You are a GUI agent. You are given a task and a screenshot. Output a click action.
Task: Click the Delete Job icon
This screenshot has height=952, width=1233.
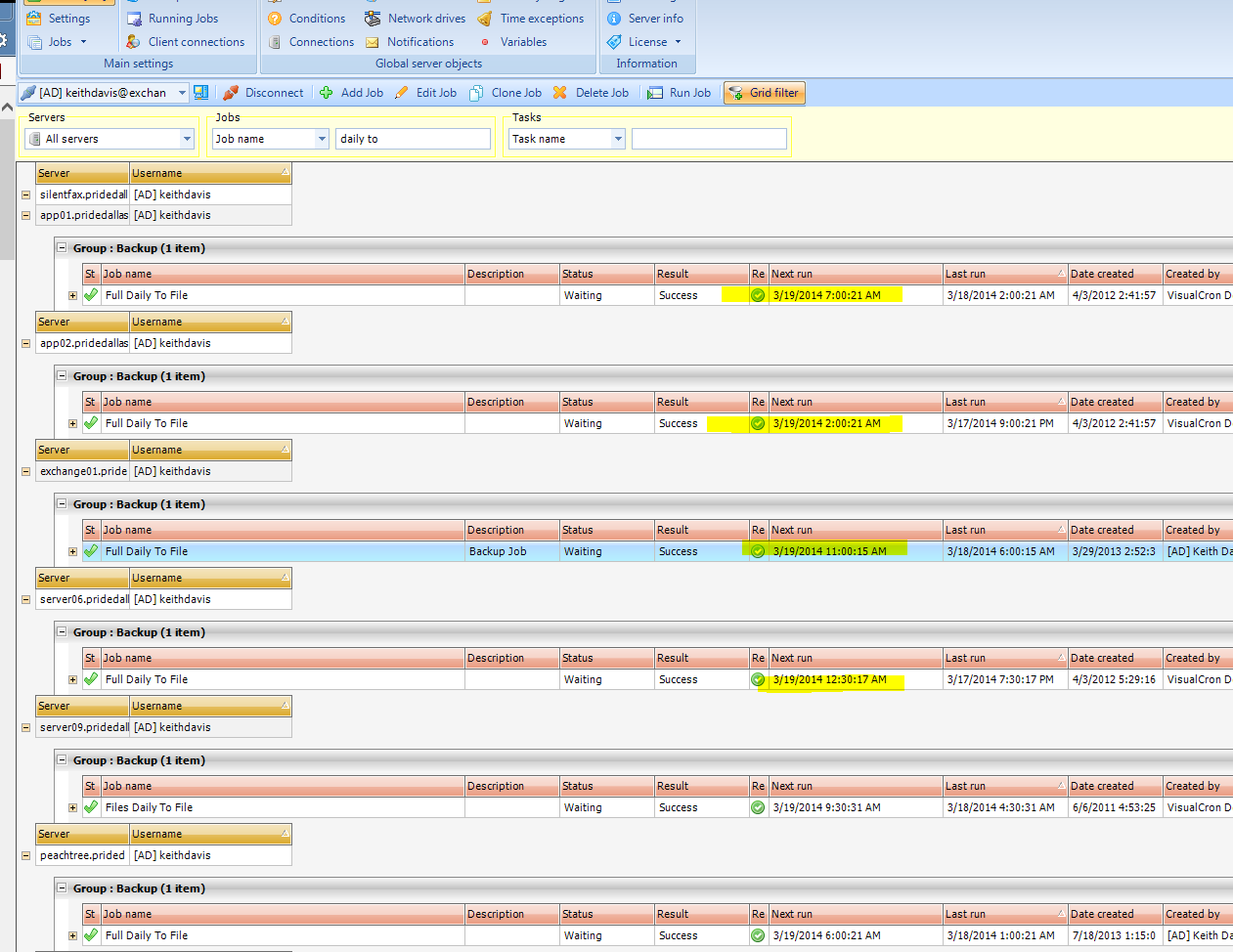pos(560,93)
